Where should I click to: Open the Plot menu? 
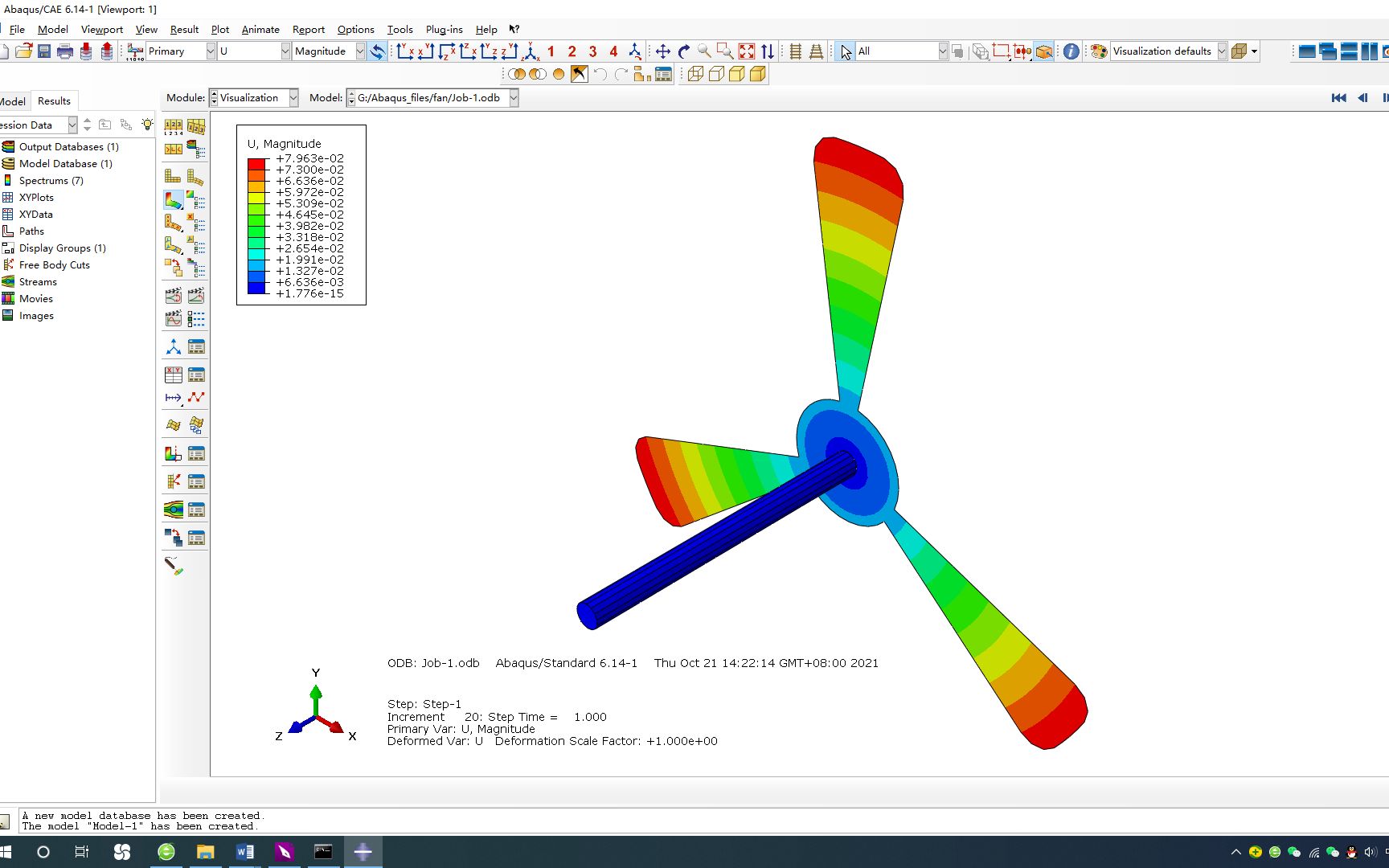click(220, 30)
